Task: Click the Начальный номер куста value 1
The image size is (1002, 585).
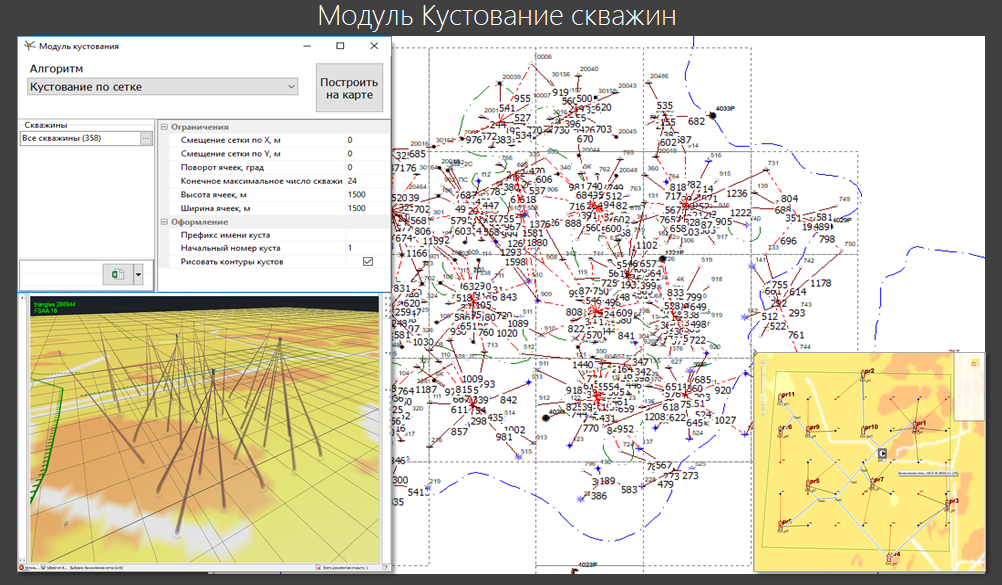Action: point(367,248)
